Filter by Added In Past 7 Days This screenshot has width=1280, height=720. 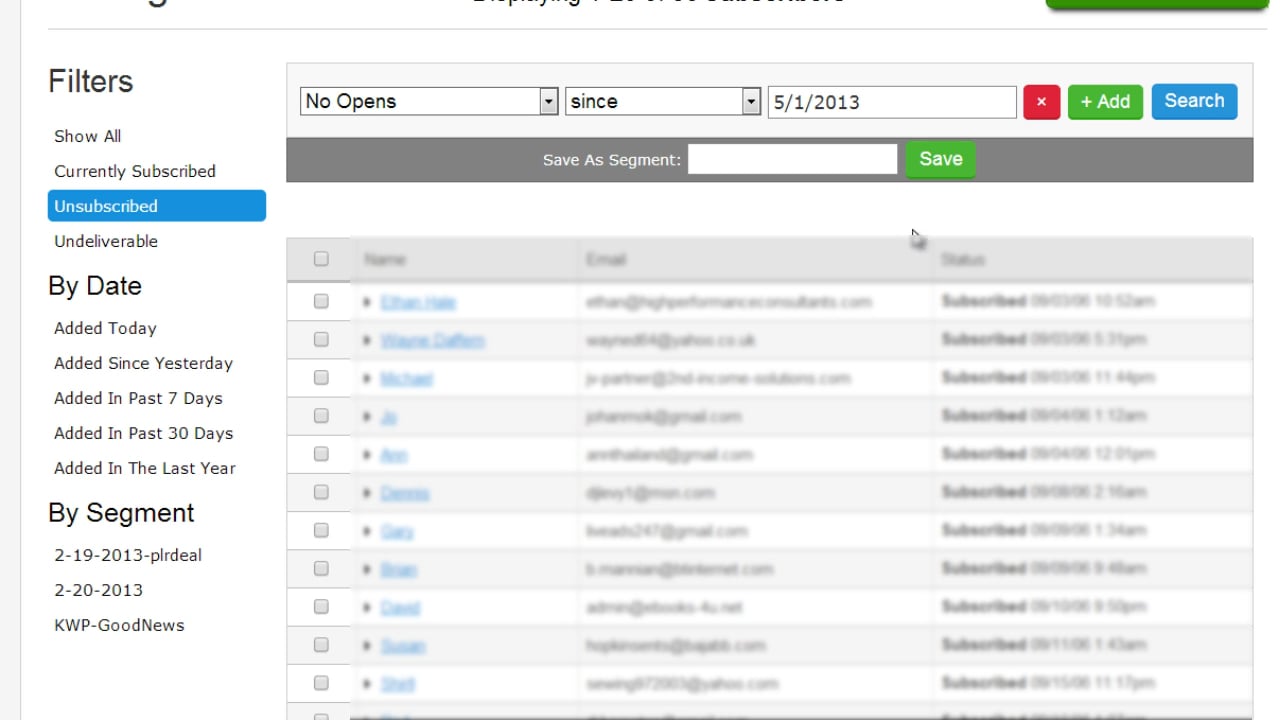pos(138,398)
